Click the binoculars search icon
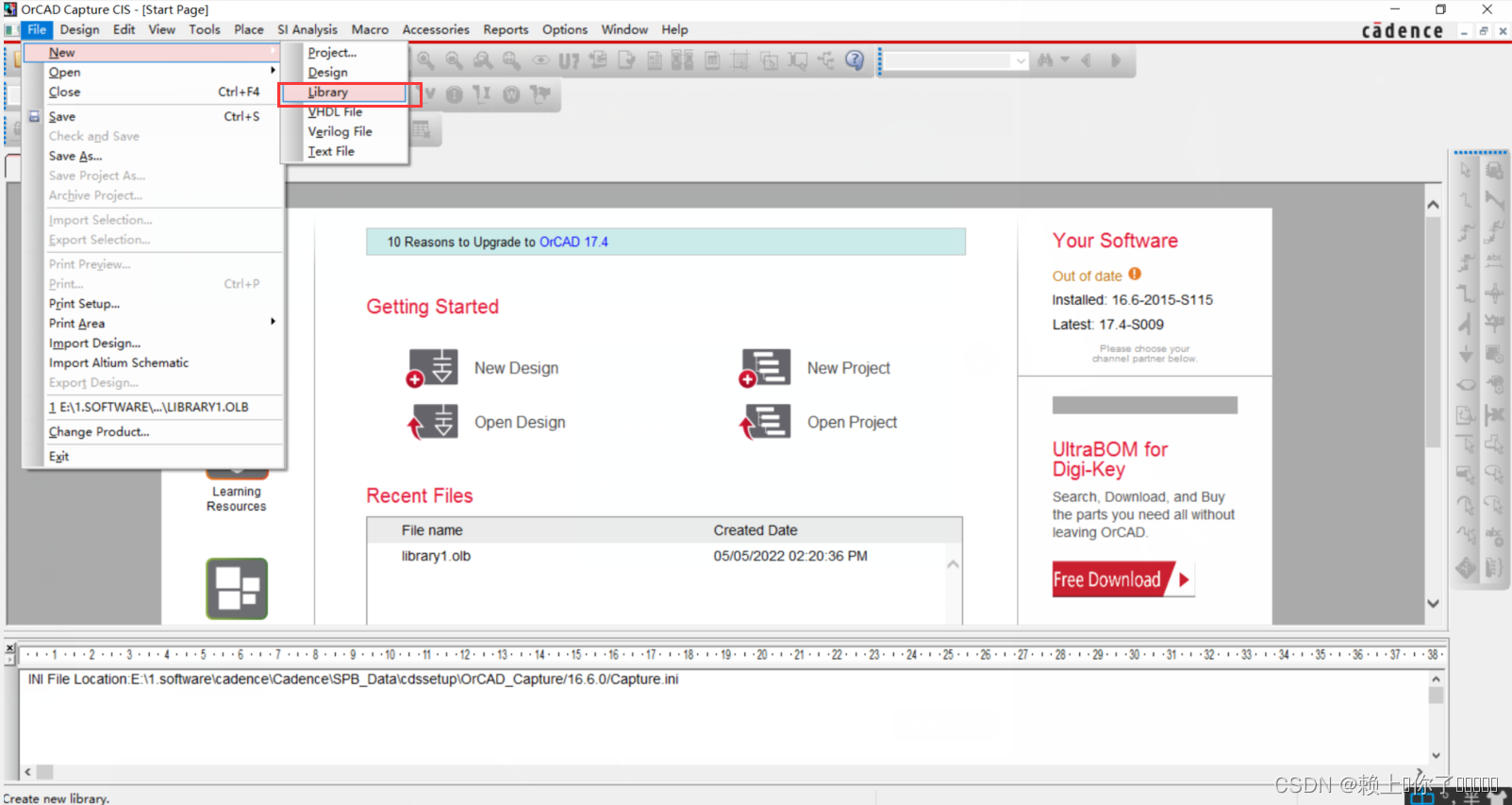This screenshot has width=1512, height=805. tap(1045, 60)
